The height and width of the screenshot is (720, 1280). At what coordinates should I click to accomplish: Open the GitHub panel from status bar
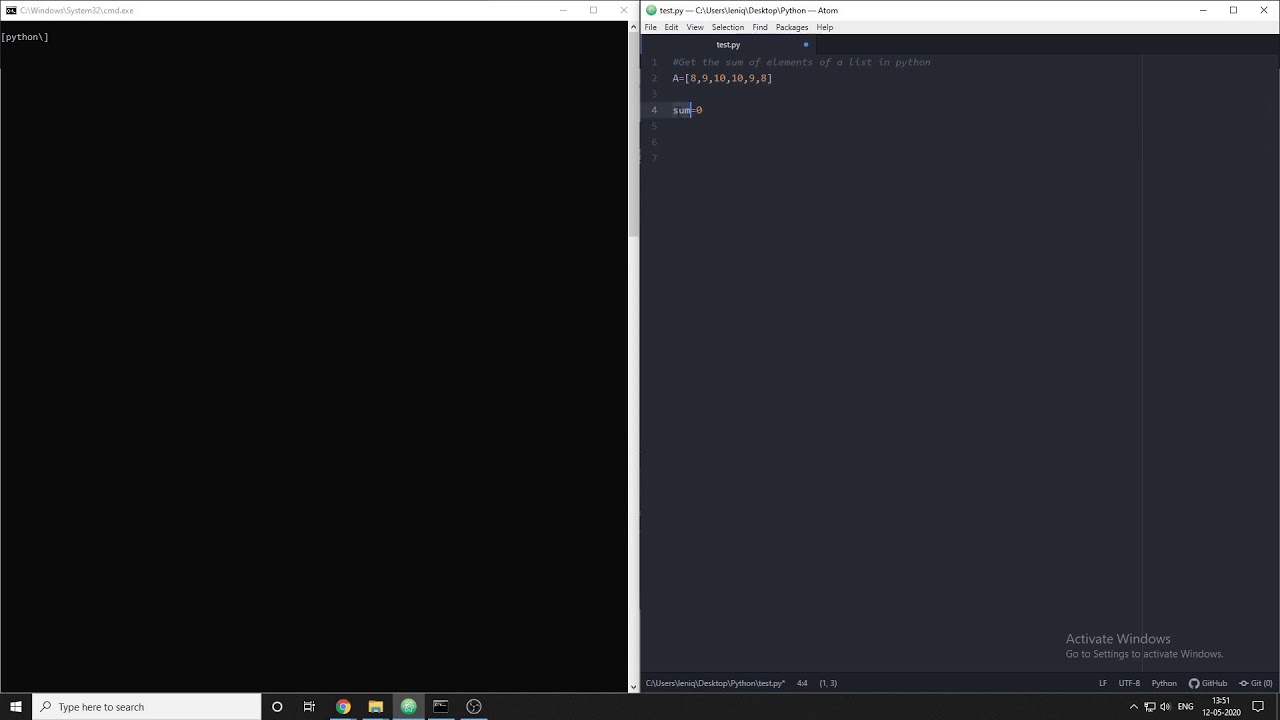[x=1208, y=683]
